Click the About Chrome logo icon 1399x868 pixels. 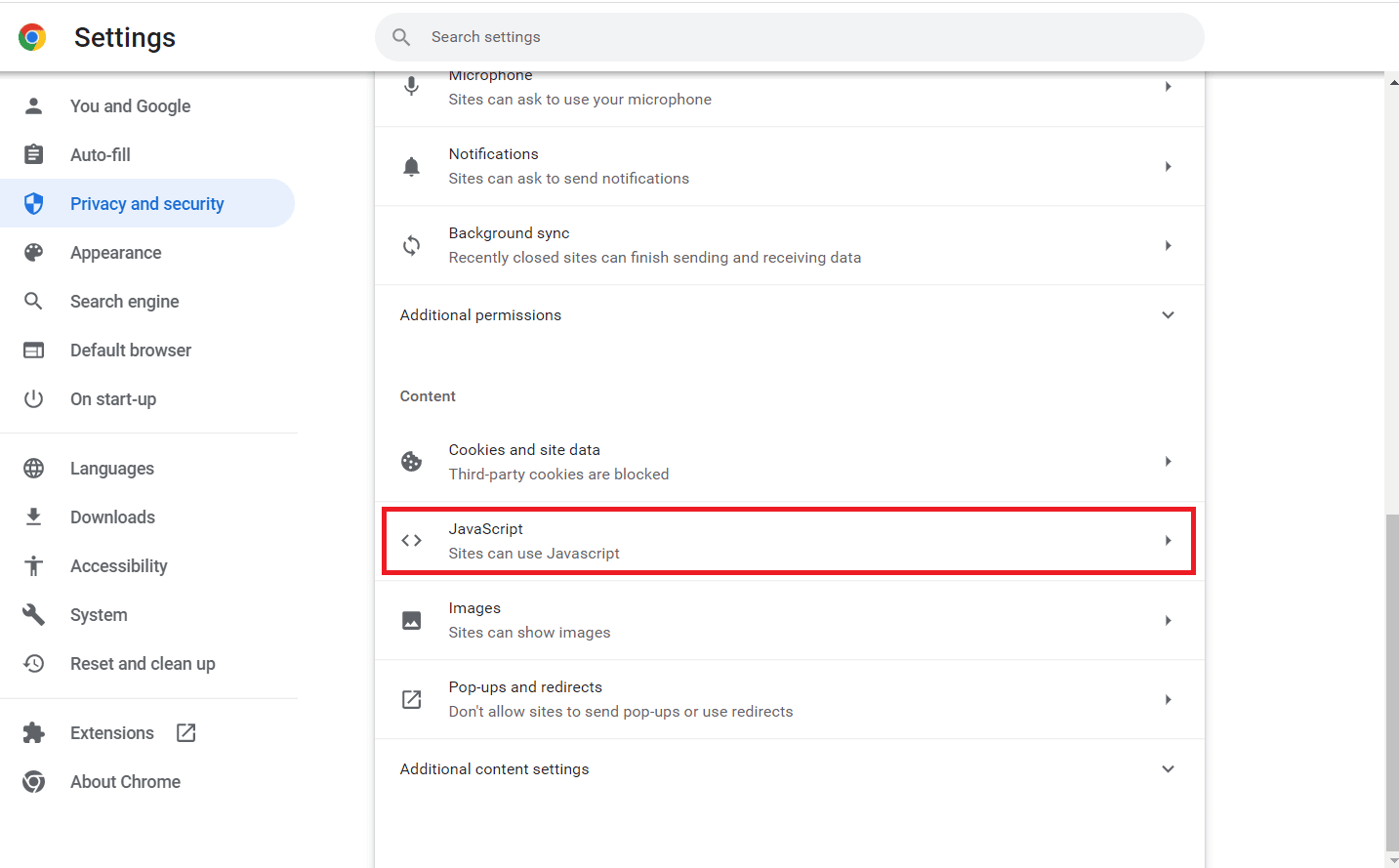[34, 781]
